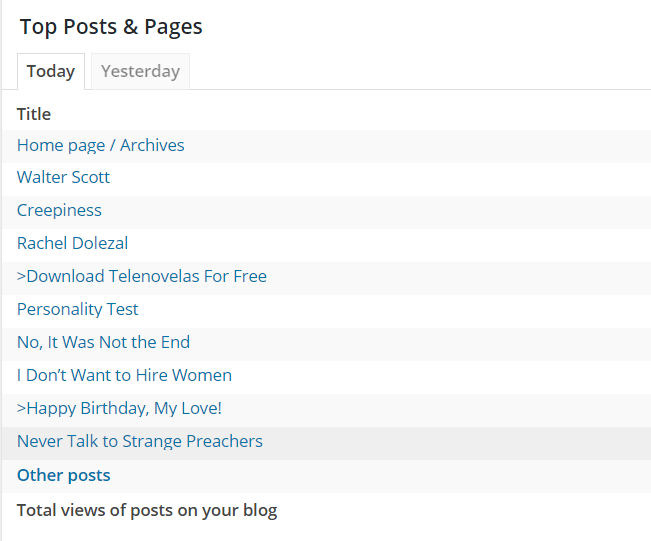Click Total views of posts row

click(x=147, y=510)
